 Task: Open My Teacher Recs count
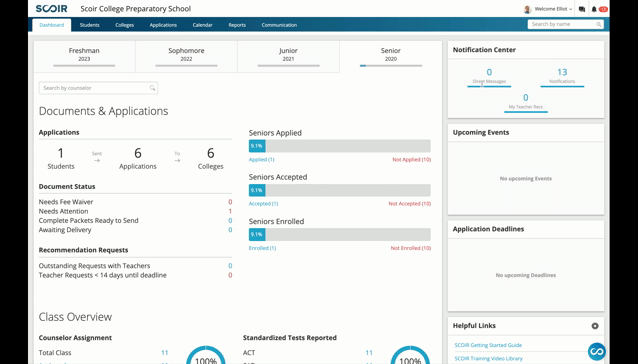pos(526,102)
